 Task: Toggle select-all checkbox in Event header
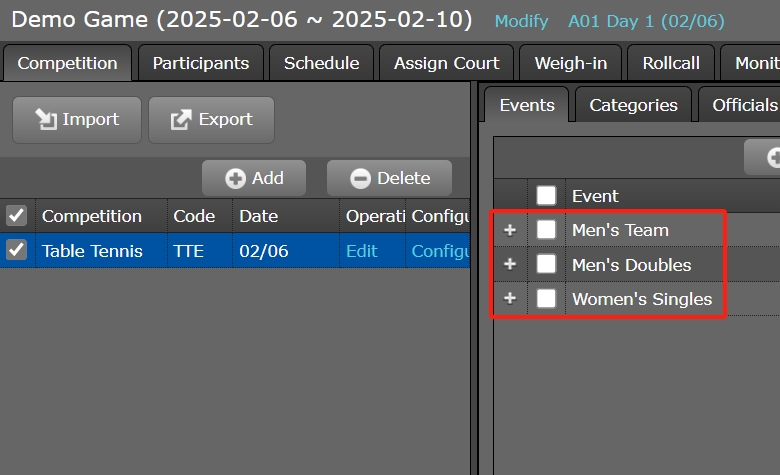[x=546, y=195]
